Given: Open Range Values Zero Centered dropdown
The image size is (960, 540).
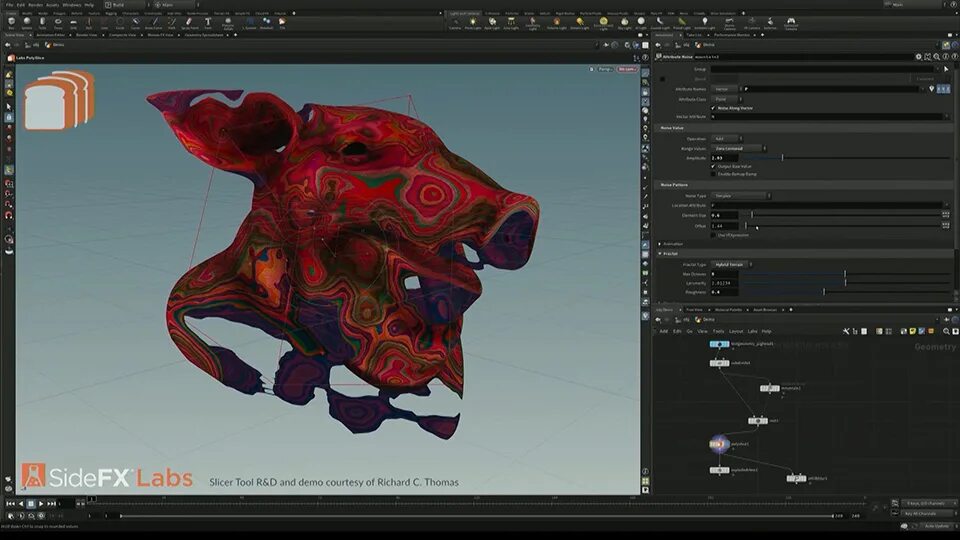Looking at the screenshot, I should 738,148.
